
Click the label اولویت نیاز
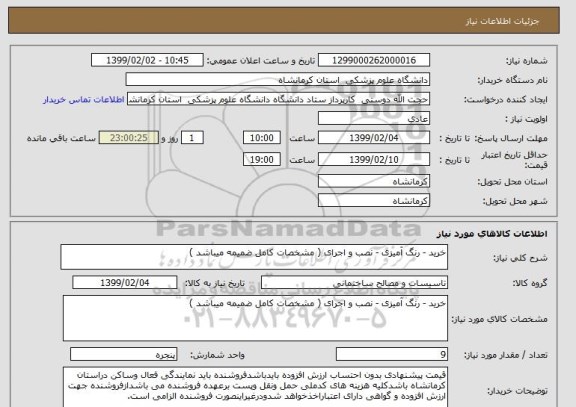[526, 119]
